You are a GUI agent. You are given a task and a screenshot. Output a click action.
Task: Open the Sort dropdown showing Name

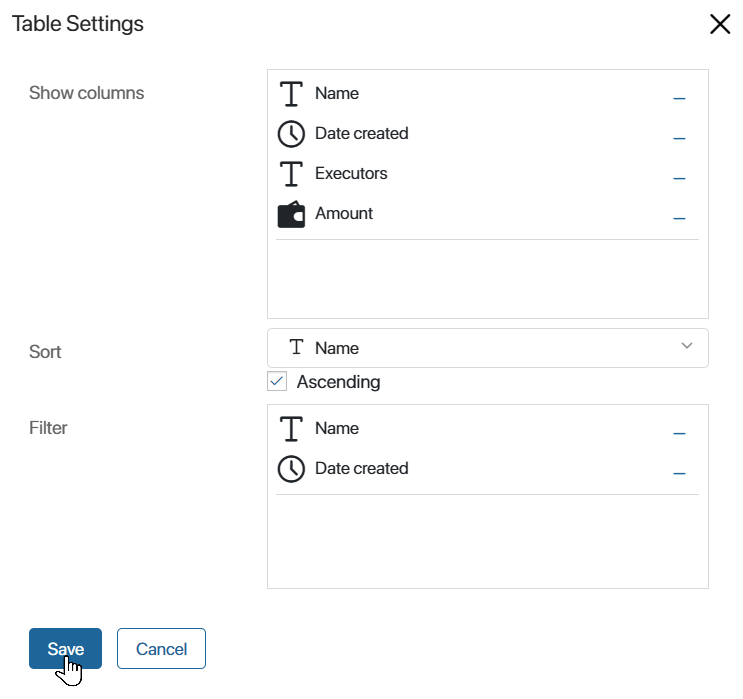point(488,348)
